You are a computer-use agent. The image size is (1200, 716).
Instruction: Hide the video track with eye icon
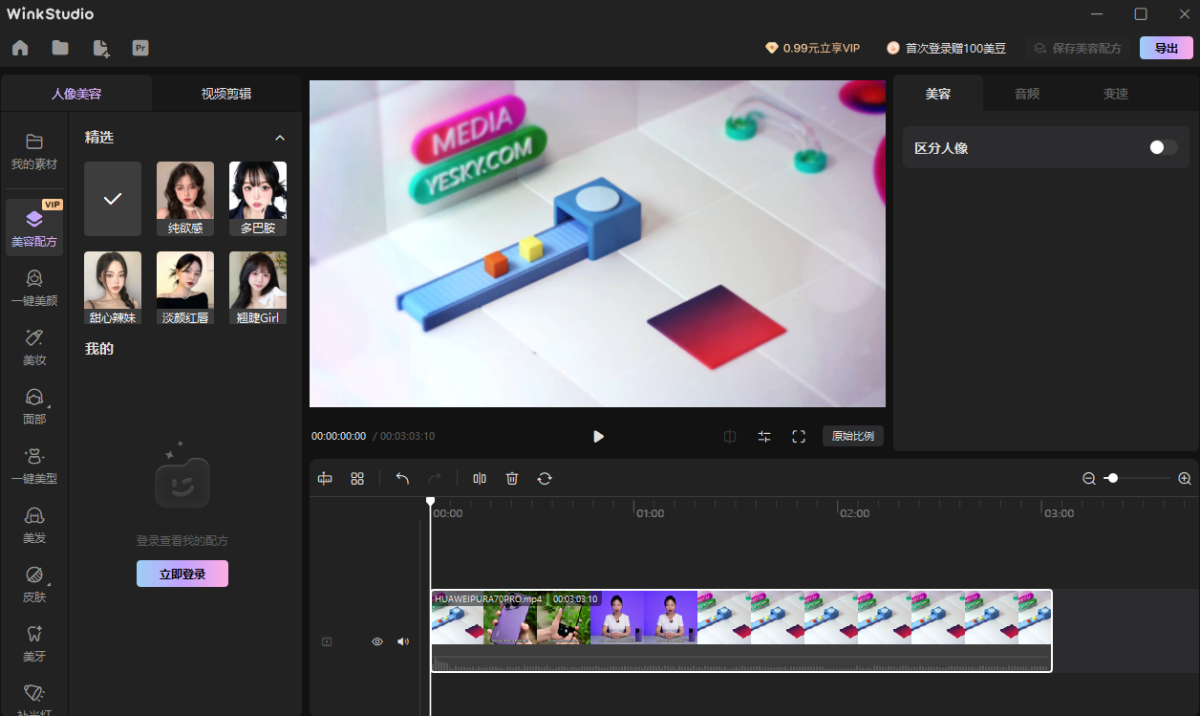pos(377,642)
